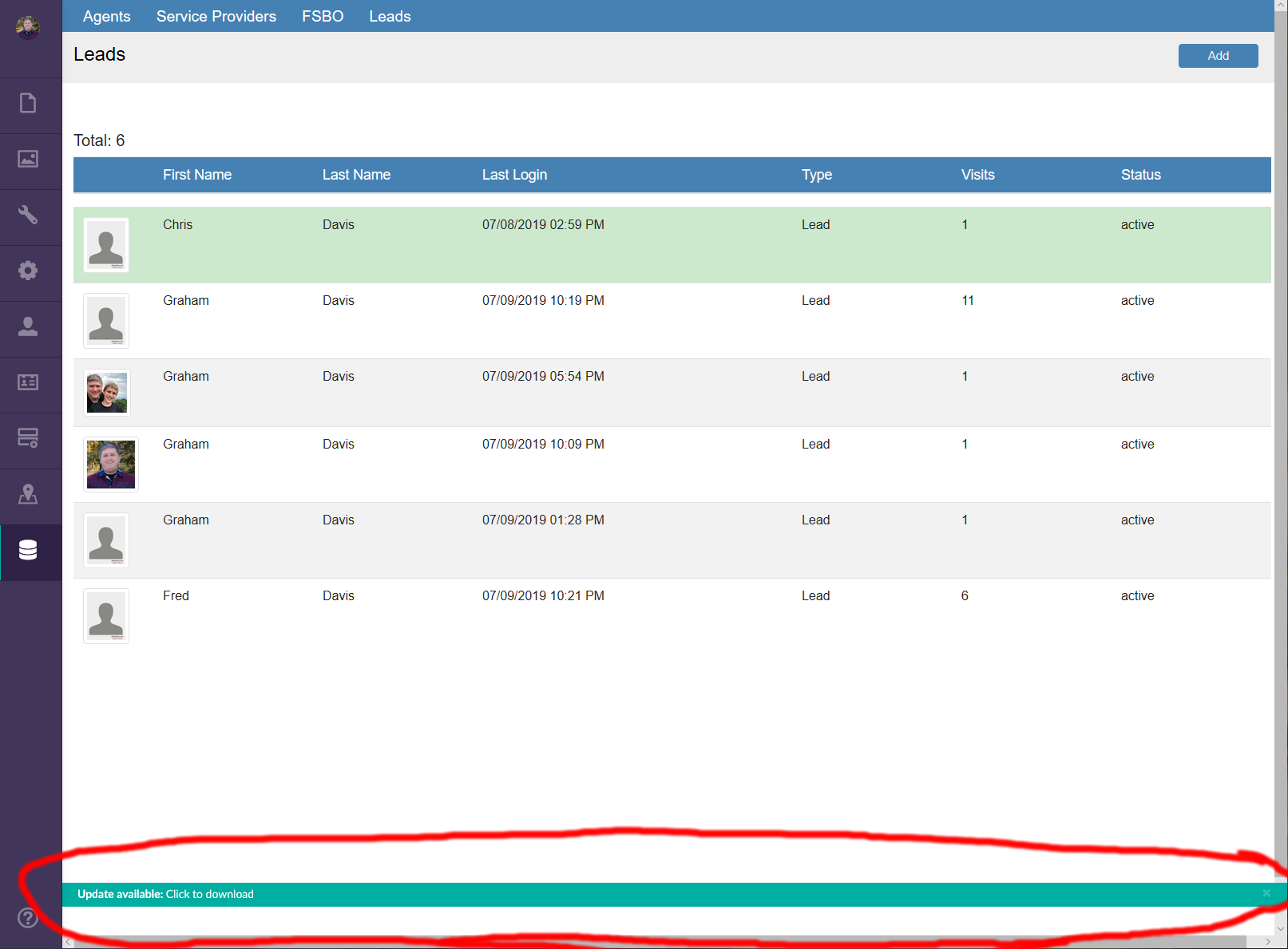Open the wrench tools sidebar icon

28,215
